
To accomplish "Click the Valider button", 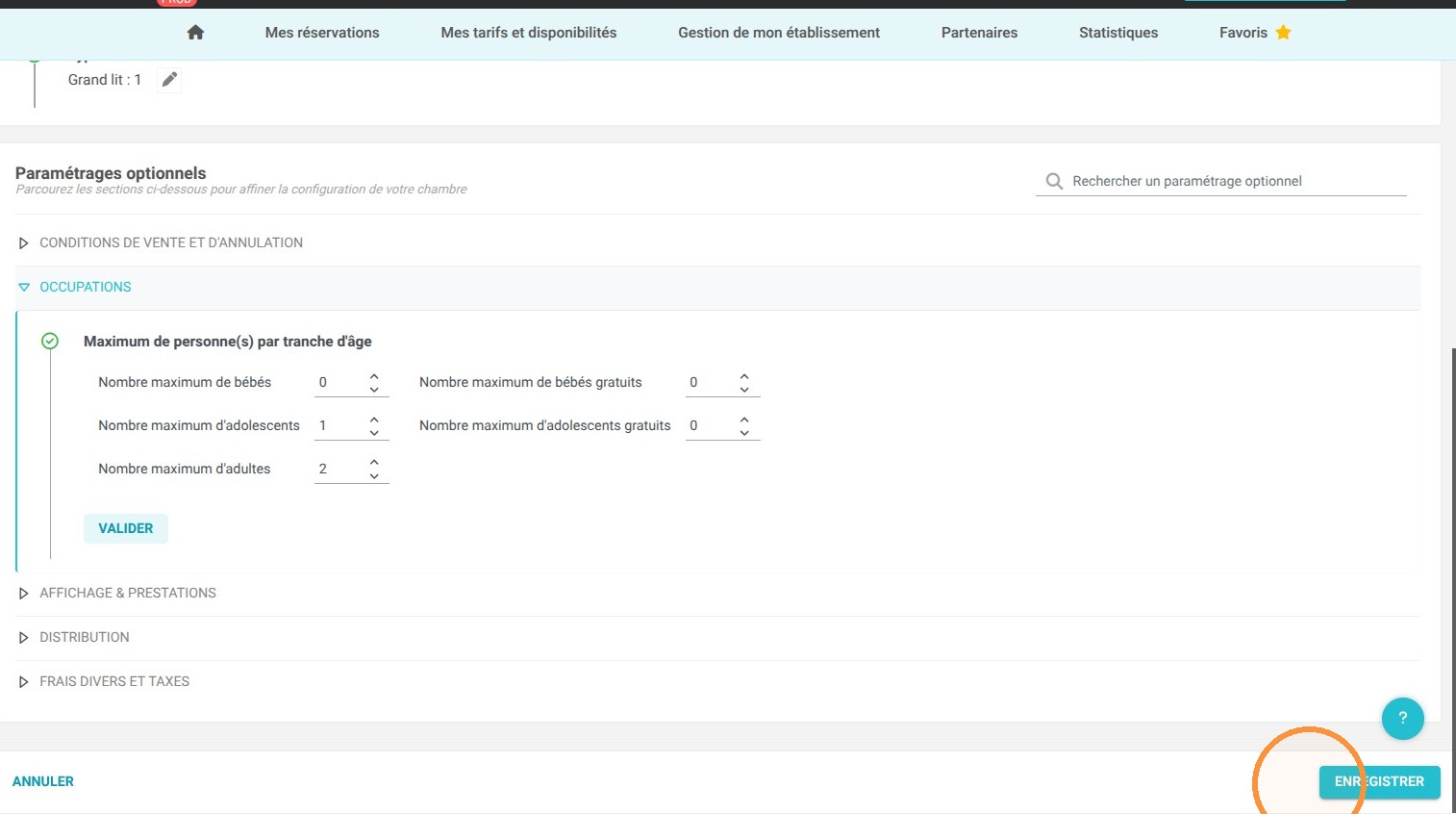I will [126, 528].
